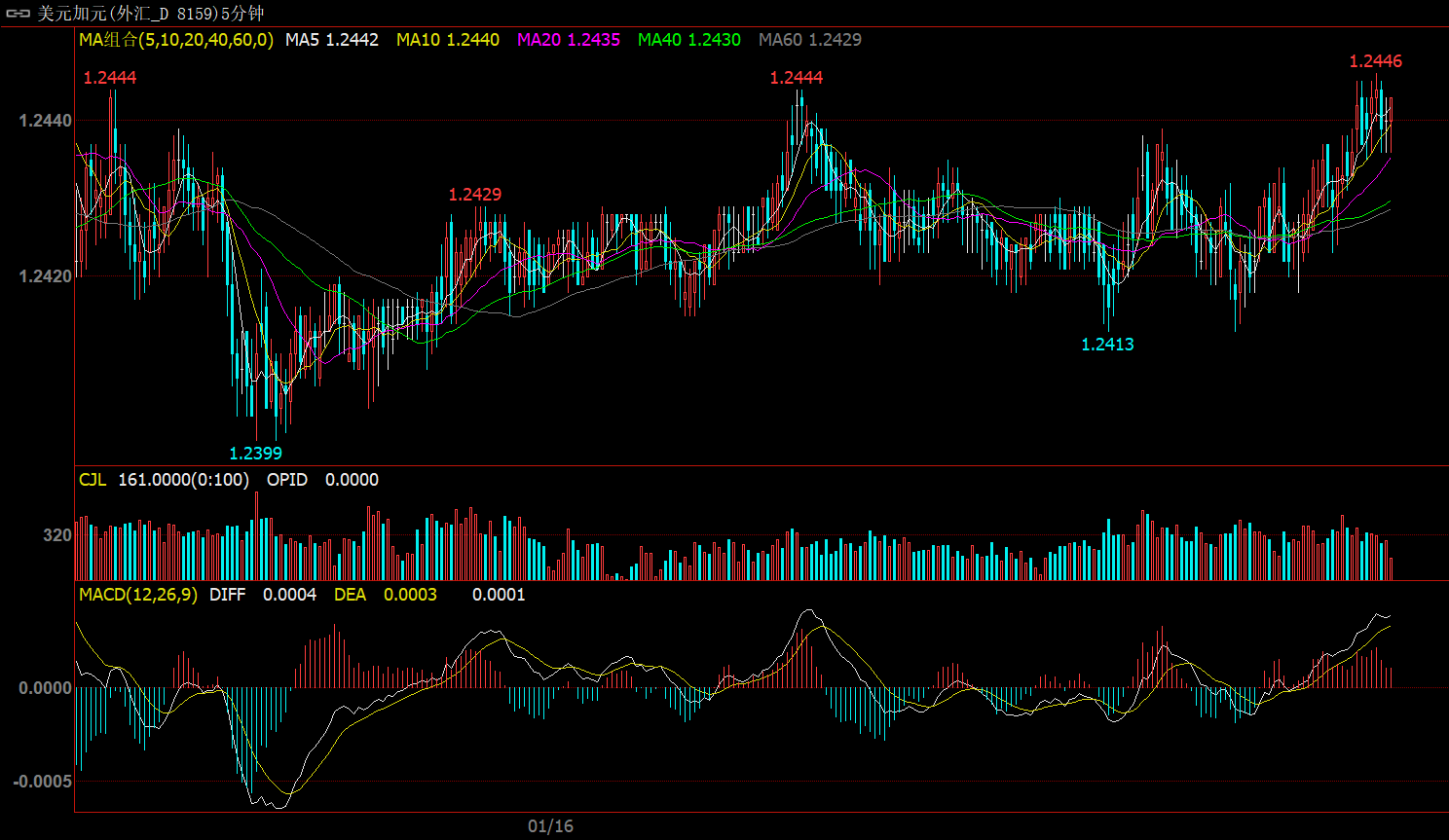Select the magenta MA20 1.2435 legend

coord(568,40)
